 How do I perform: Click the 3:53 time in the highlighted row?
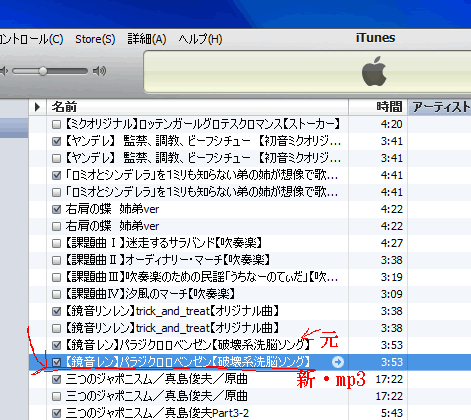tap(391, 362)
